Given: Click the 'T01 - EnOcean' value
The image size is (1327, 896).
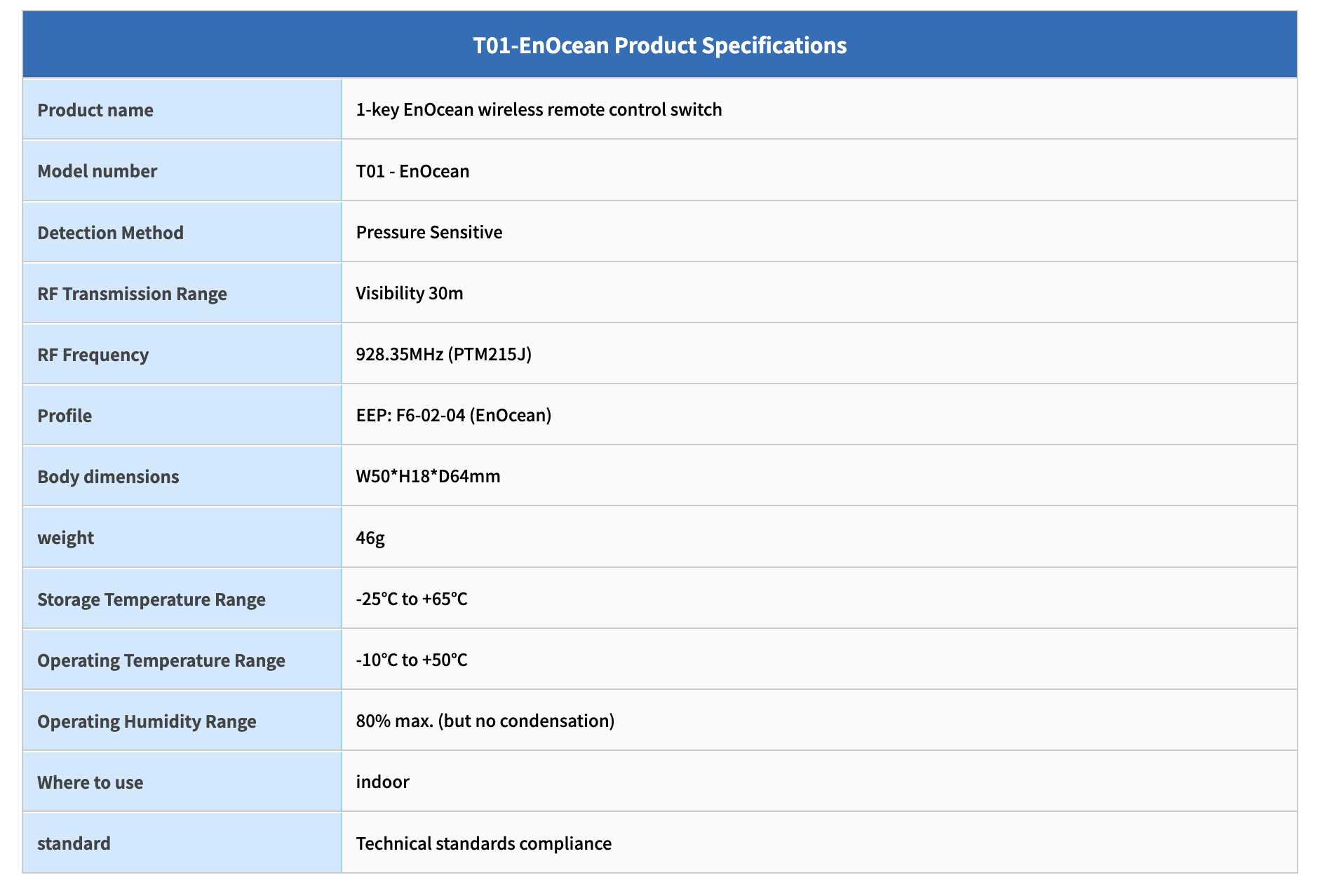Looking at the screenshot, I should pos(412,171).
